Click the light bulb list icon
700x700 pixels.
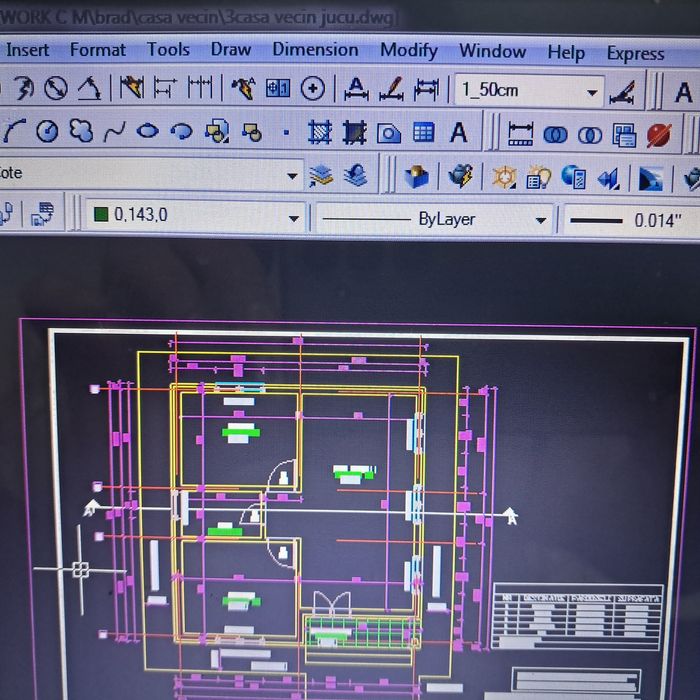tap(539, 178)
